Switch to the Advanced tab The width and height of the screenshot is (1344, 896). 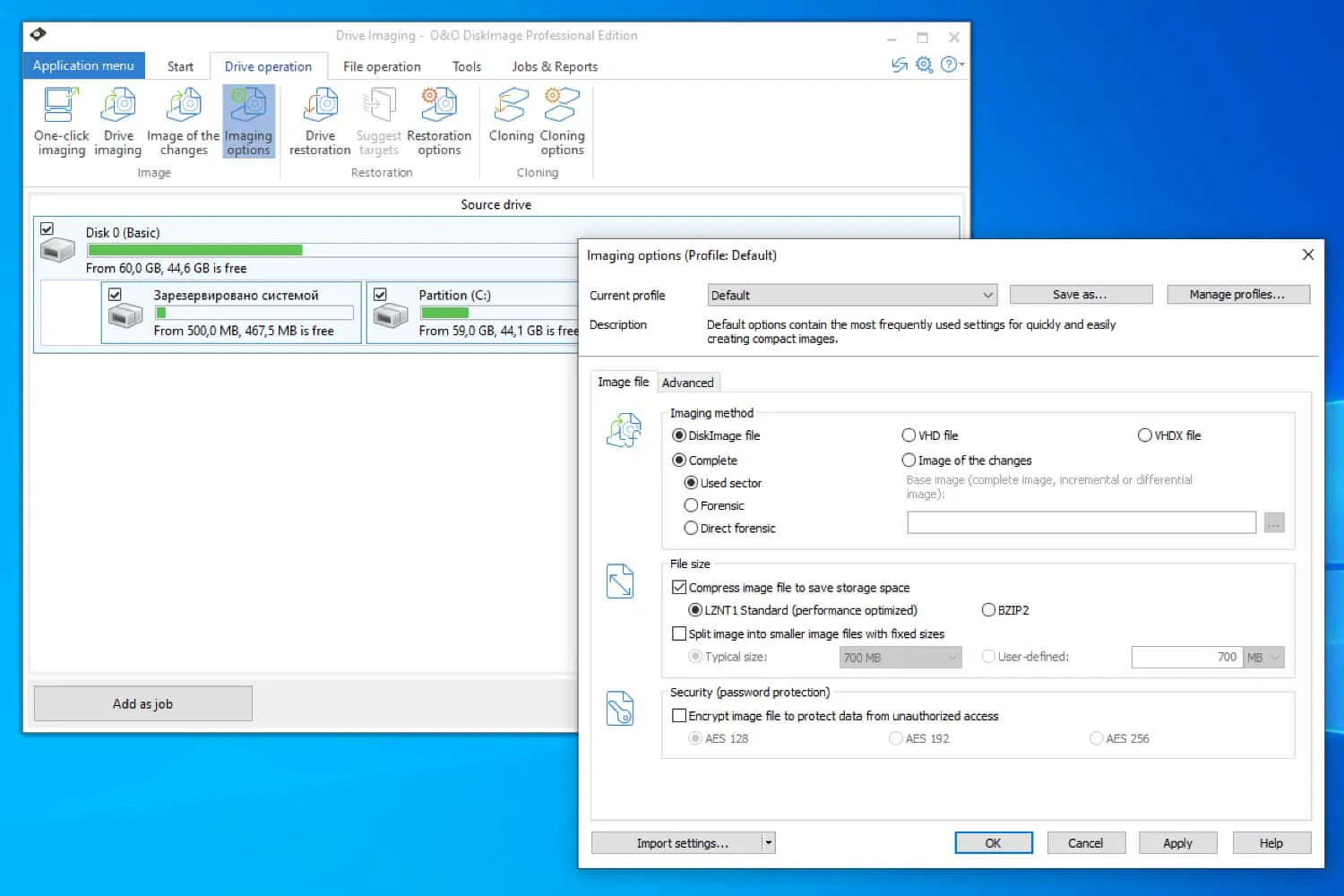pyautogui.click(x=688, y=382)
